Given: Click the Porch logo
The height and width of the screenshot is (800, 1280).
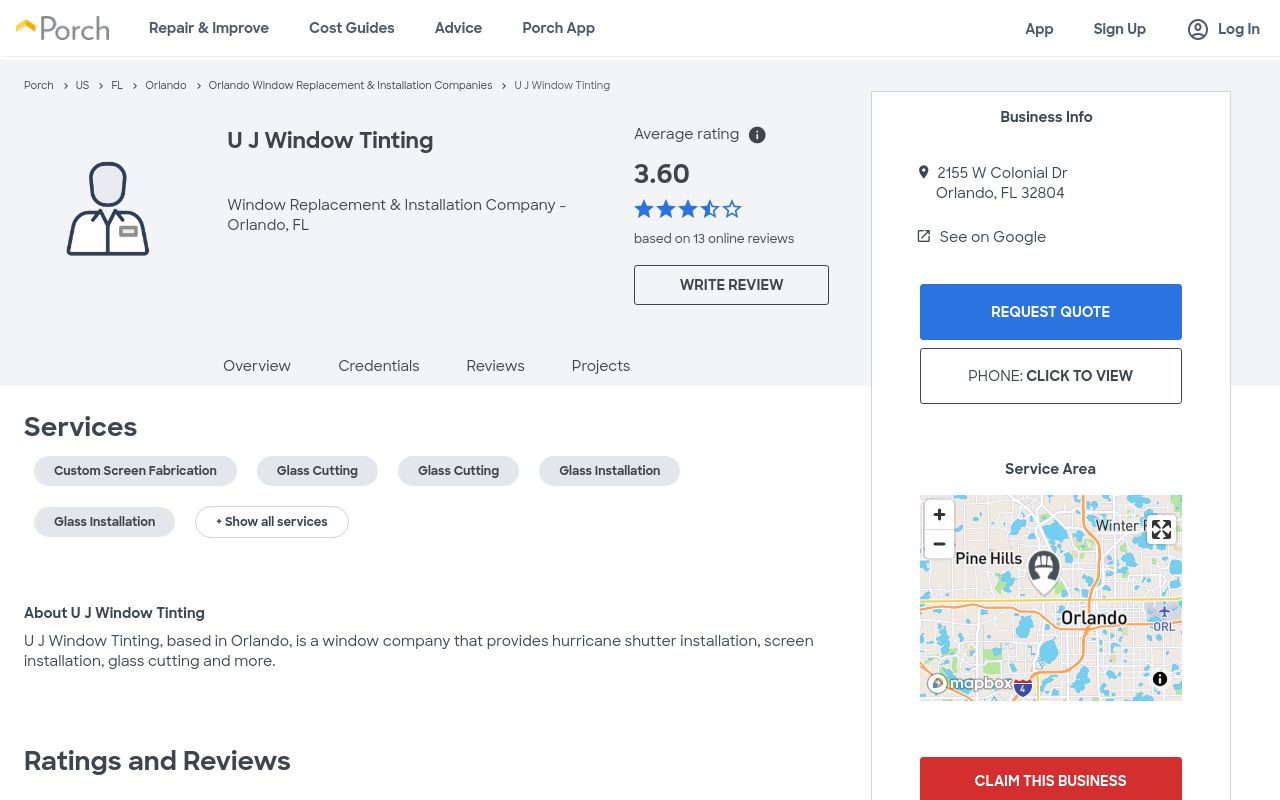Looking at the screenshot, I should point(62,28).
